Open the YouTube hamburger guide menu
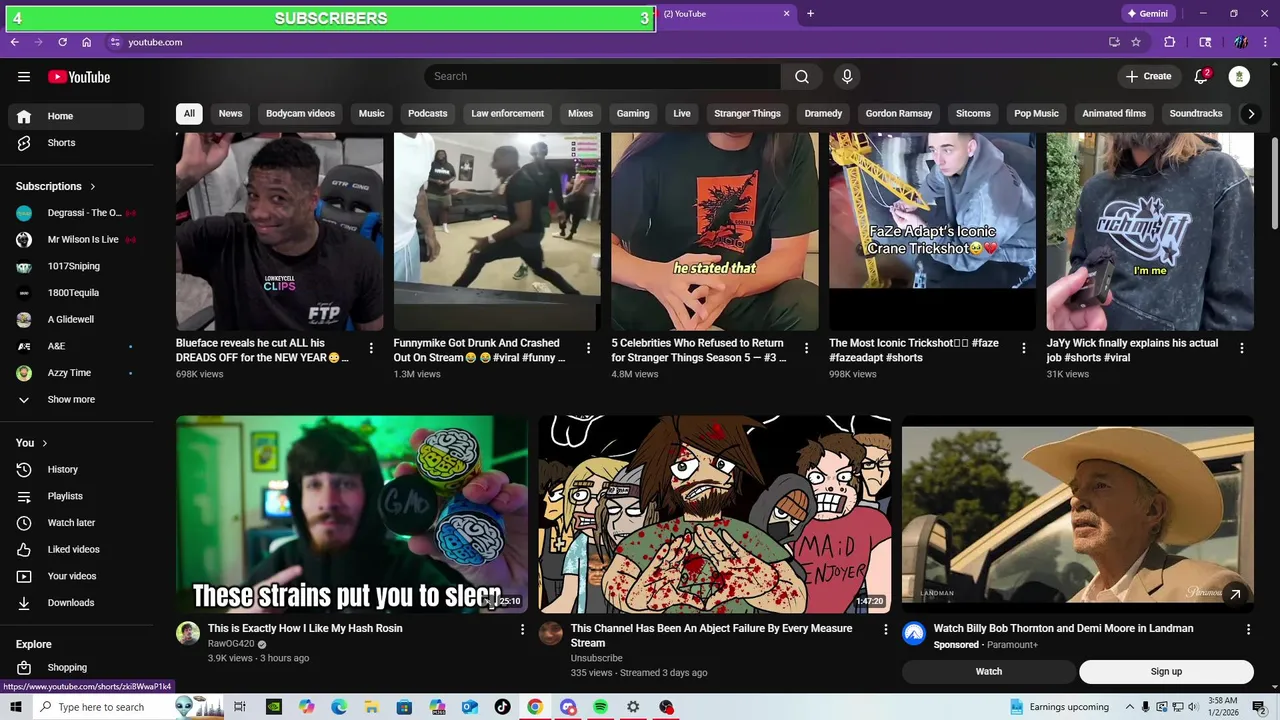This screenshot has height=720, width=1280. click(x=24, y=77)
